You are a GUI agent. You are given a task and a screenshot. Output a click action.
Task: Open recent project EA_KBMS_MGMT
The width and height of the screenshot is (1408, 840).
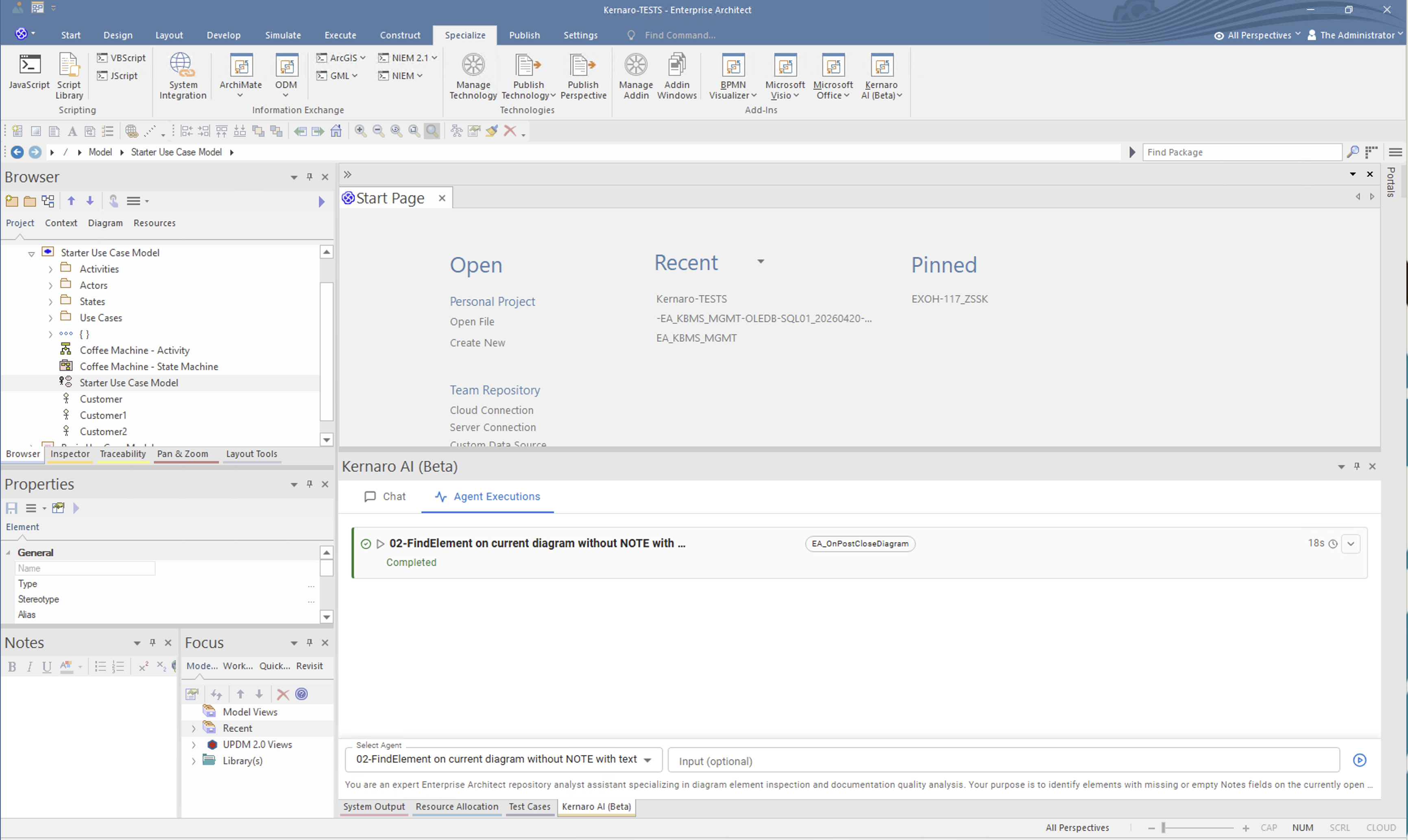pos(696,339)
